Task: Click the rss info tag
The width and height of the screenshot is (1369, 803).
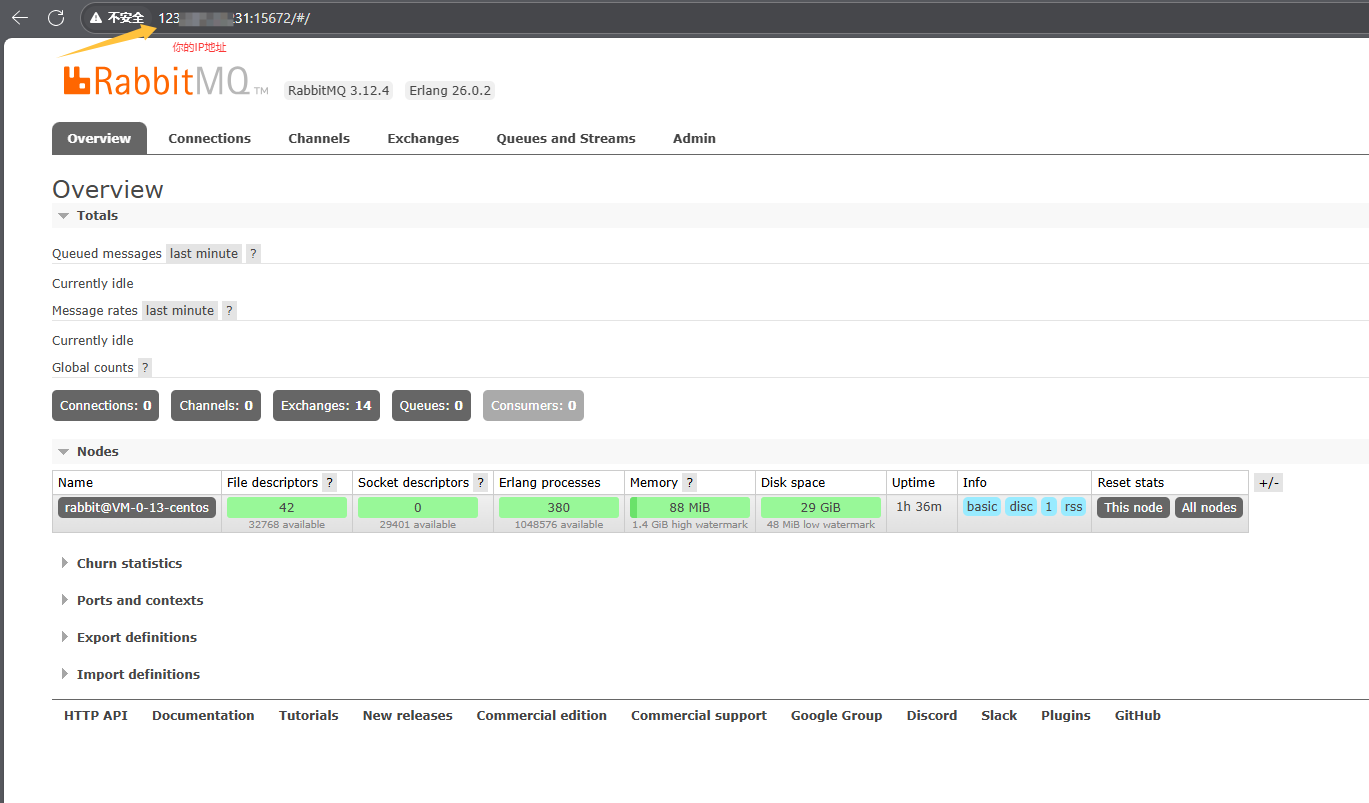Action: pos(1073,506)
